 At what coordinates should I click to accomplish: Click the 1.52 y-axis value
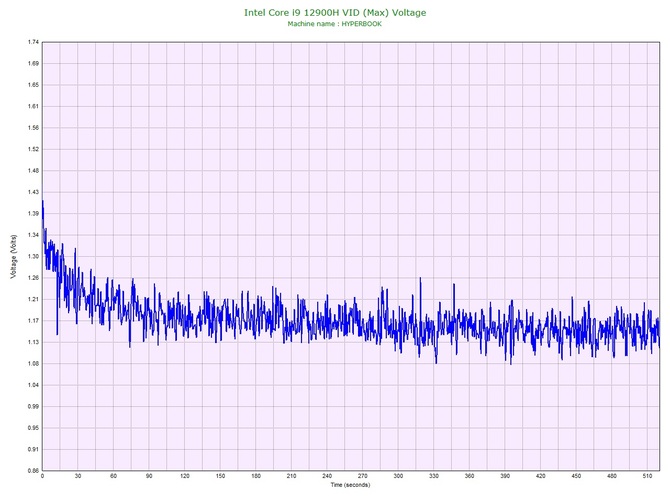(33, 149)
